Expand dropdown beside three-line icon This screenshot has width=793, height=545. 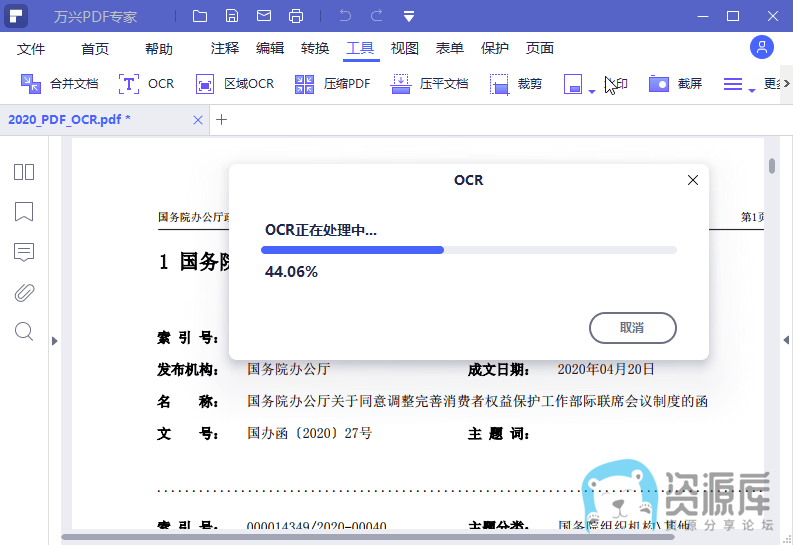click(752, 91)
